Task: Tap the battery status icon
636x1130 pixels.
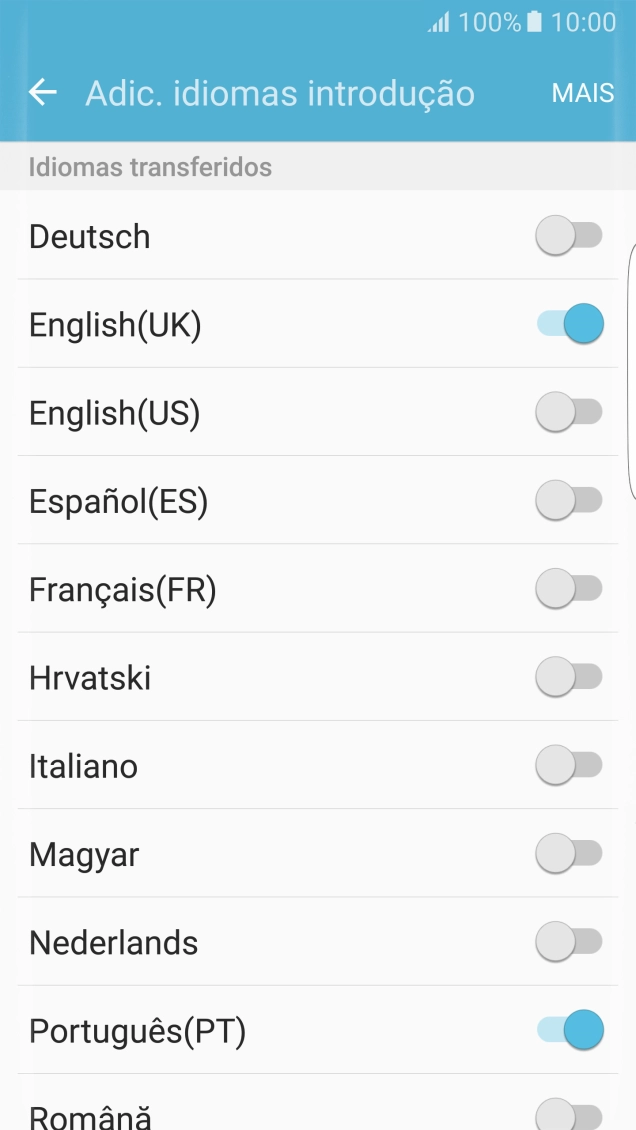Action: coord(535,22)
